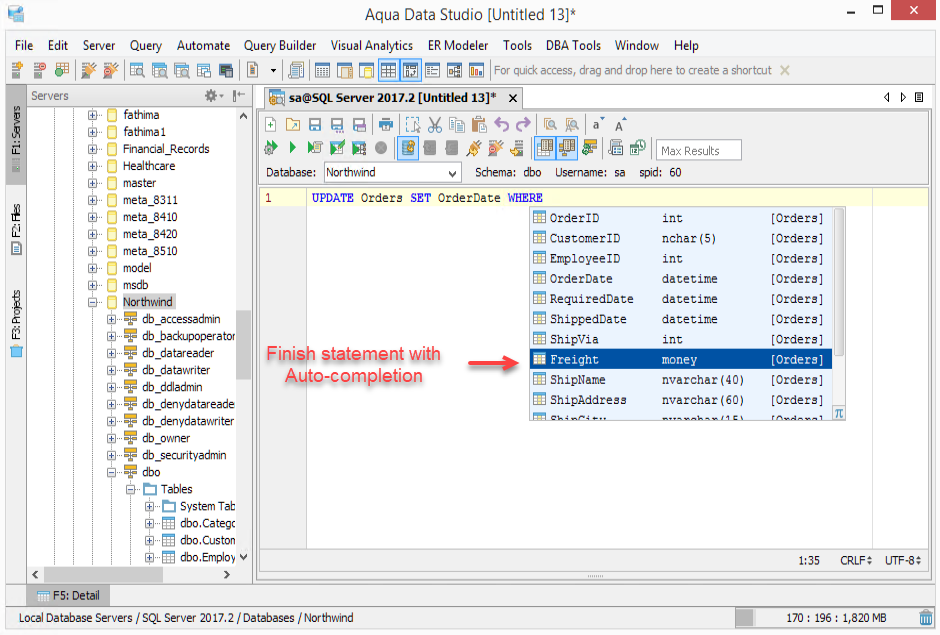Click the Execute green play icon
940x635 pixels.
pyautogui.click(x=292, y=148)
